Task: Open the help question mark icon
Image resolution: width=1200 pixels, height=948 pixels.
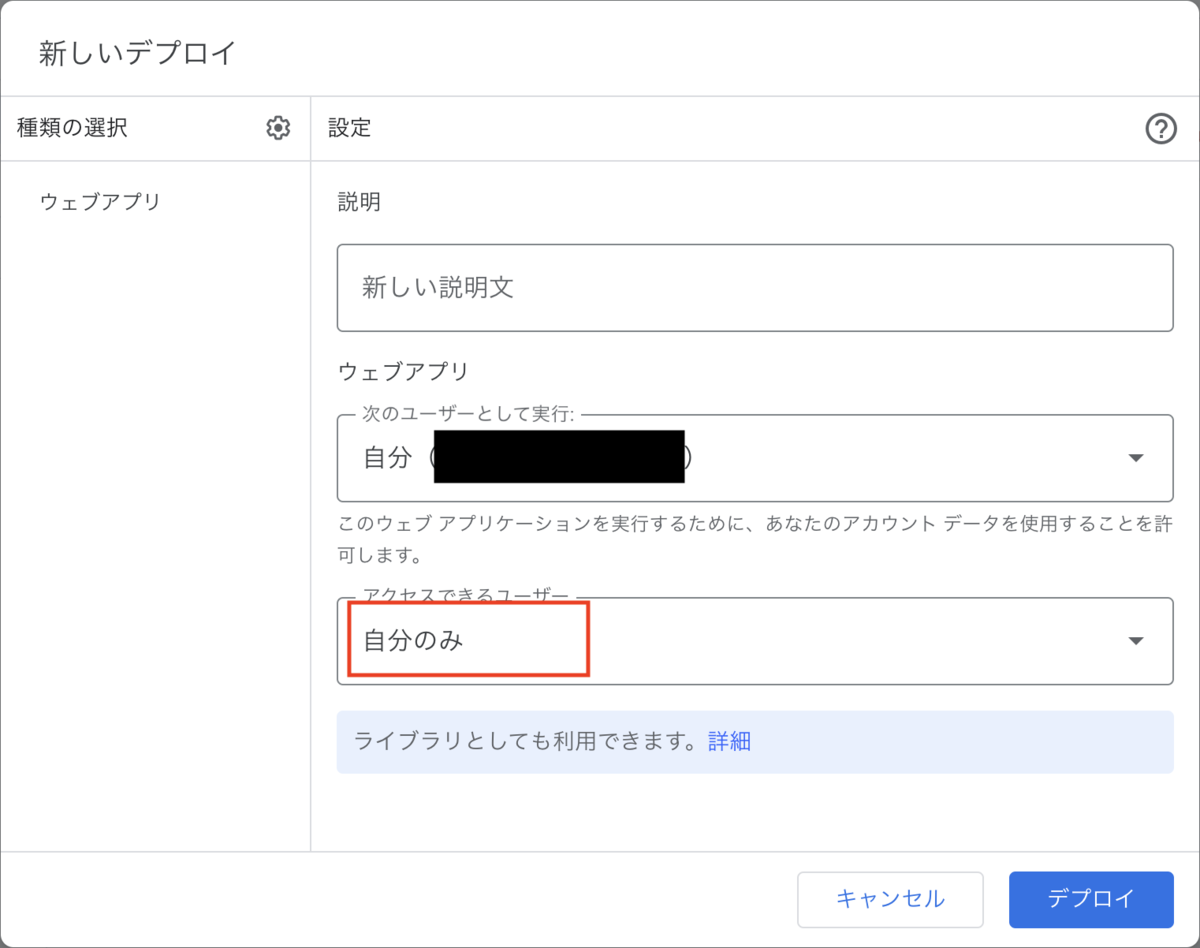Action: coord(1160,128)
